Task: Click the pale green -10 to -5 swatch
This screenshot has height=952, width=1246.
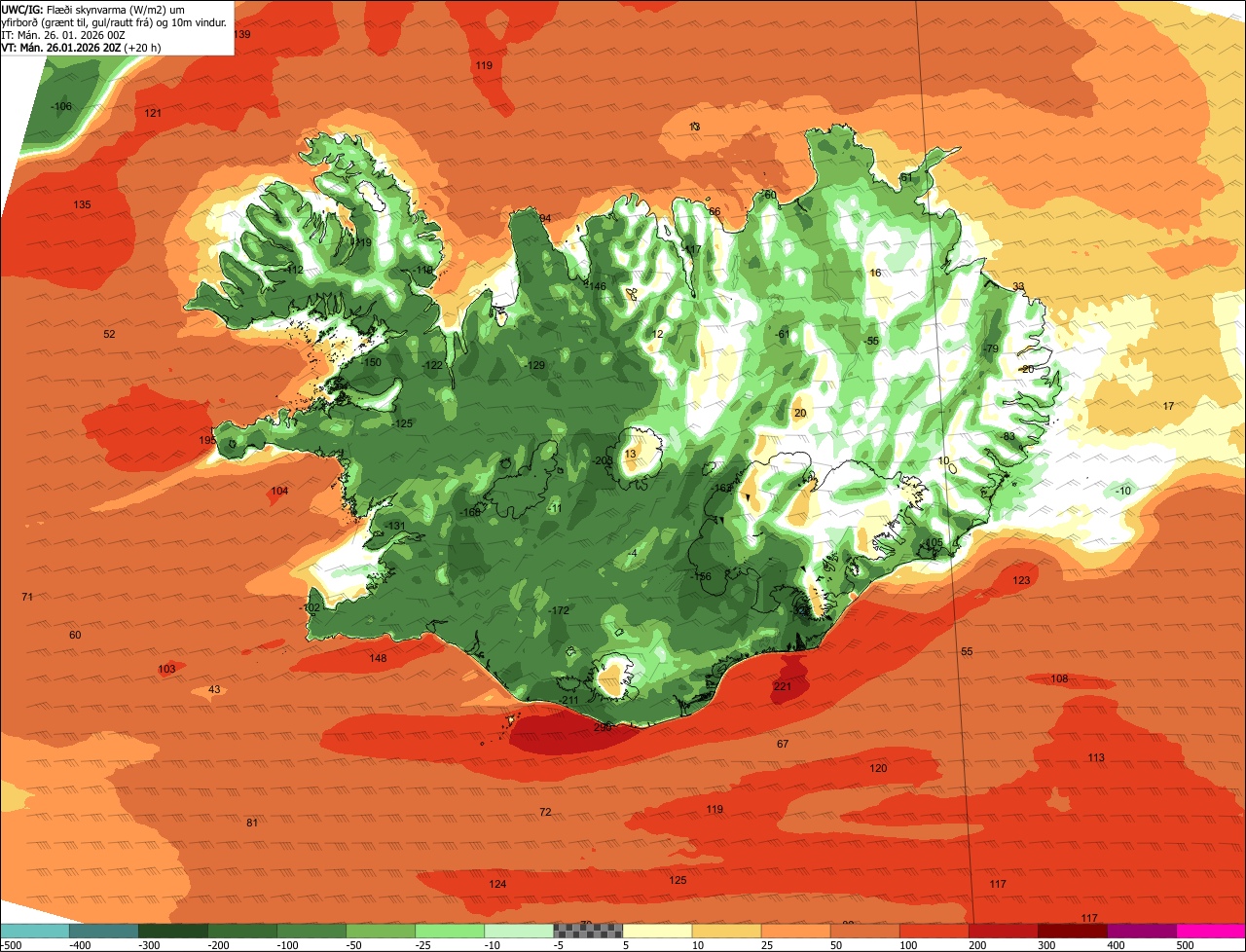Action: pos(518,931)
